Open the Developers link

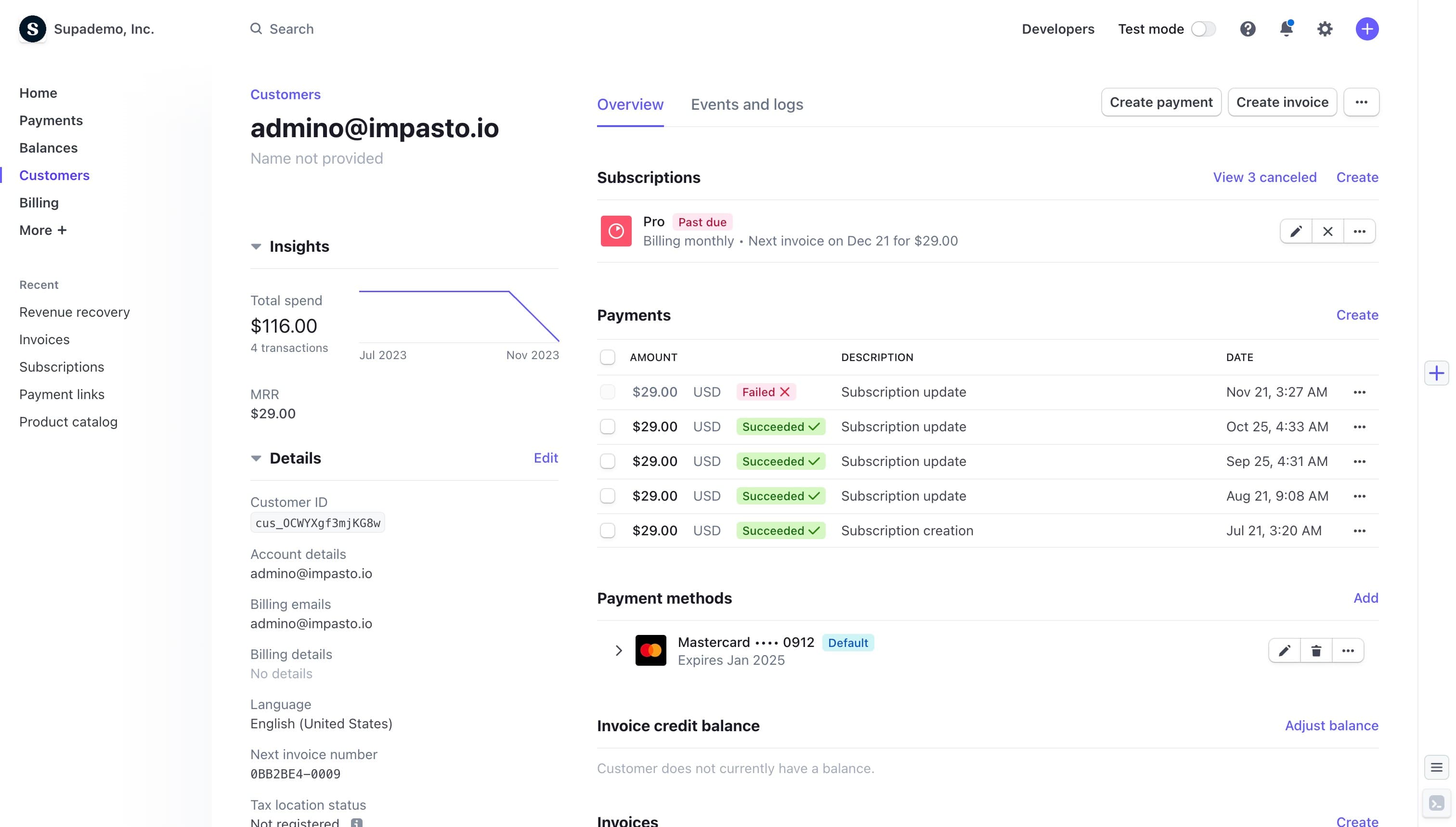click(x=1058, y=29)
